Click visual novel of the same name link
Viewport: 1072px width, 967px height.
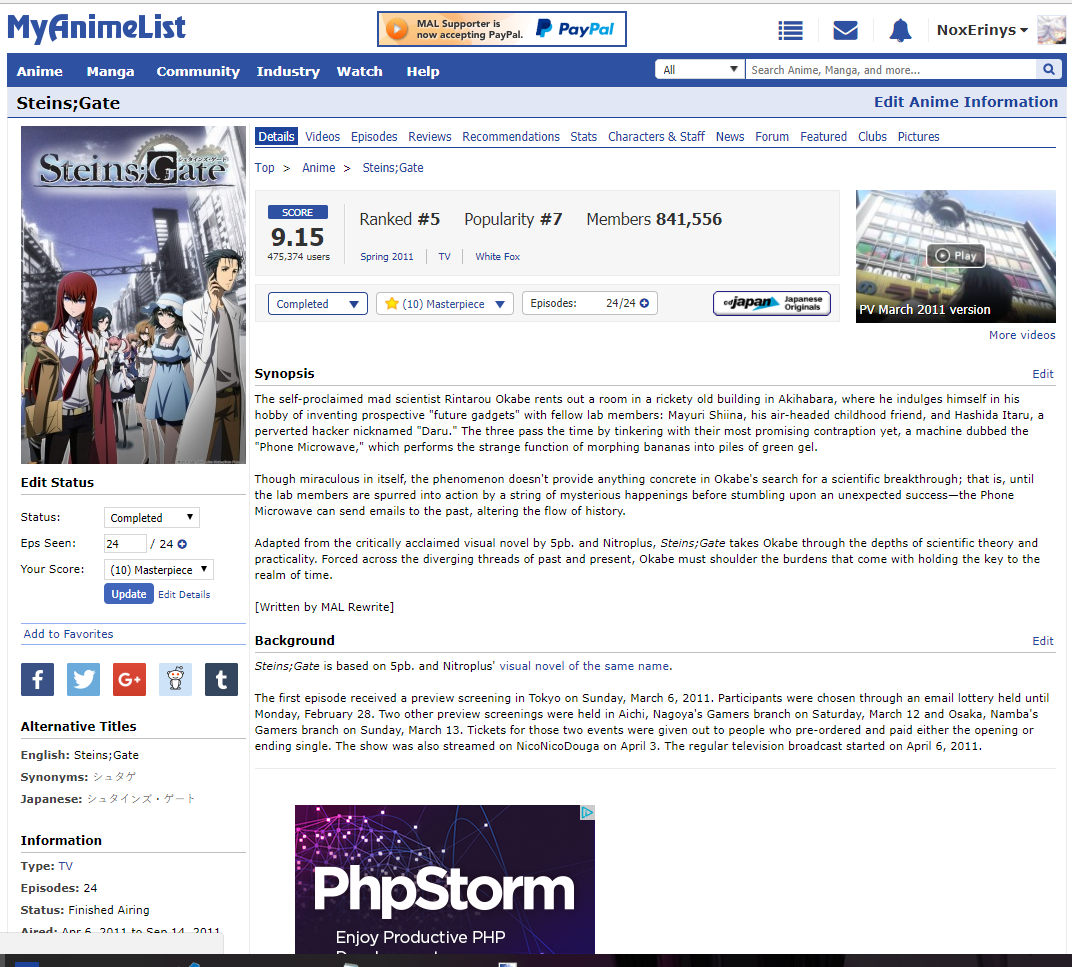point(584,666)
